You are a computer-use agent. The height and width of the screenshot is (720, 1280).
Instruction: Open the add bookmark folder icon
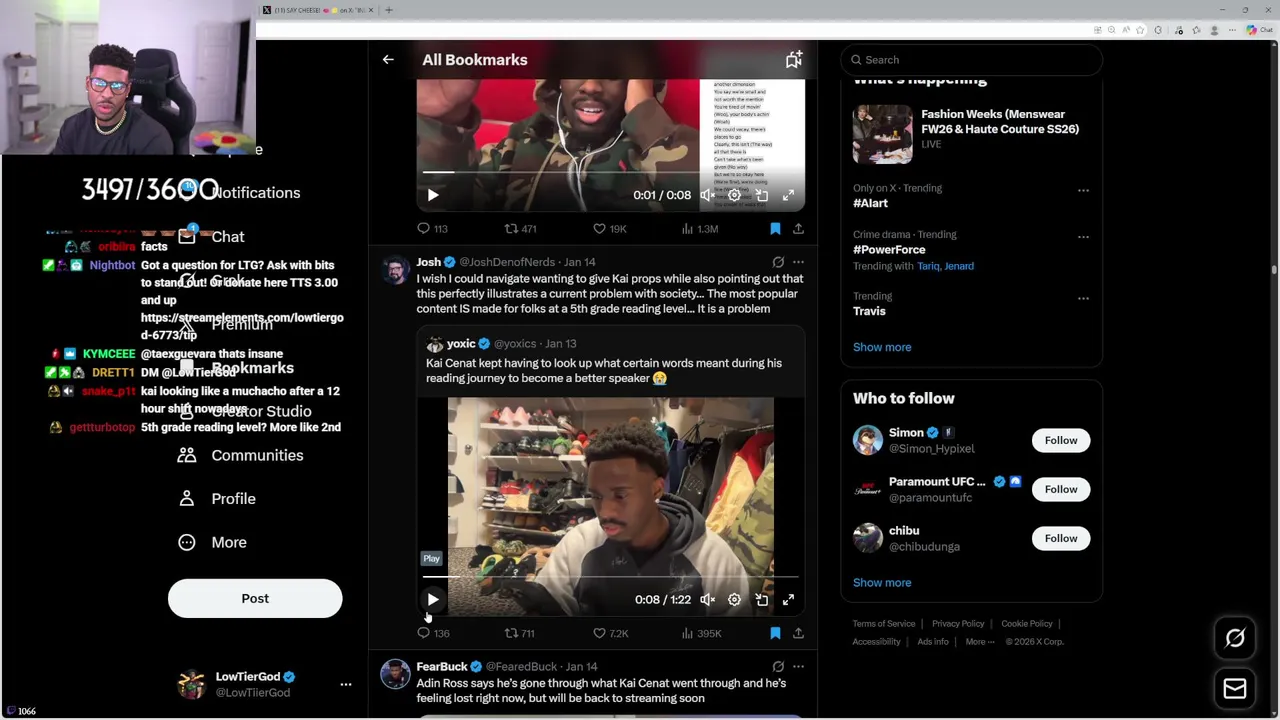pyautogui.click(x=793, y=60)
